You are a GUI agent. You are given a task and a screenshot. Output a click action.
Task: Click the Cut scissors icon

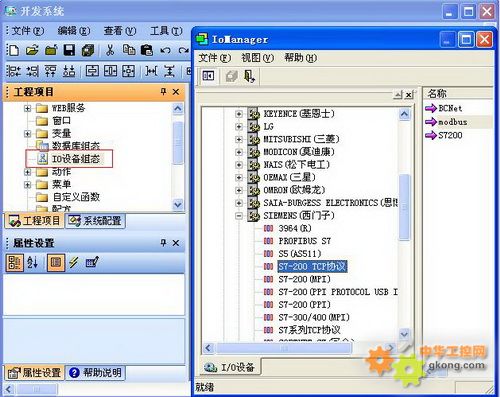pos(110,50)
